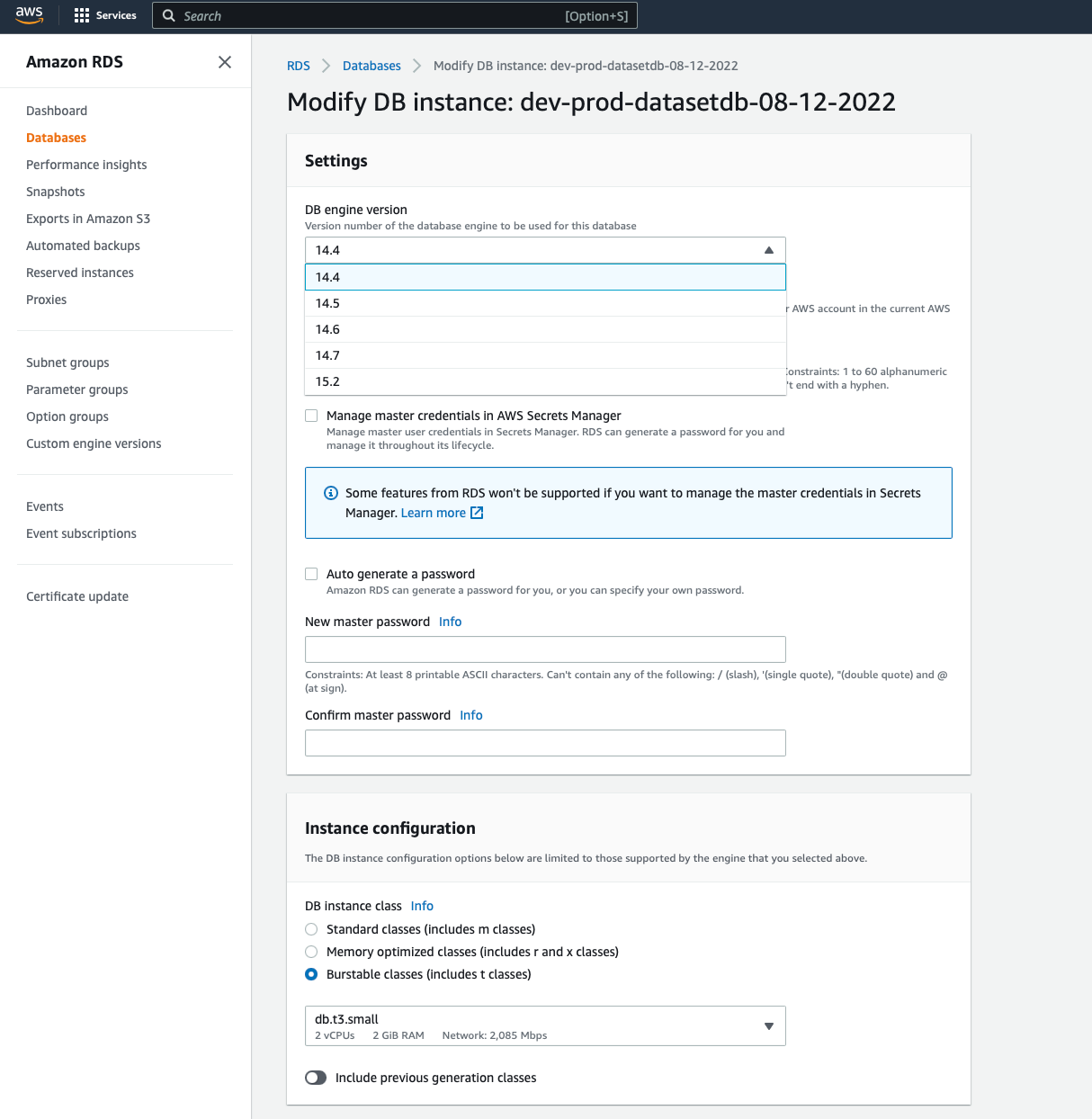Click the external link icon beside Learn more
The image size is (1092, 1119).
pos(477,513)
